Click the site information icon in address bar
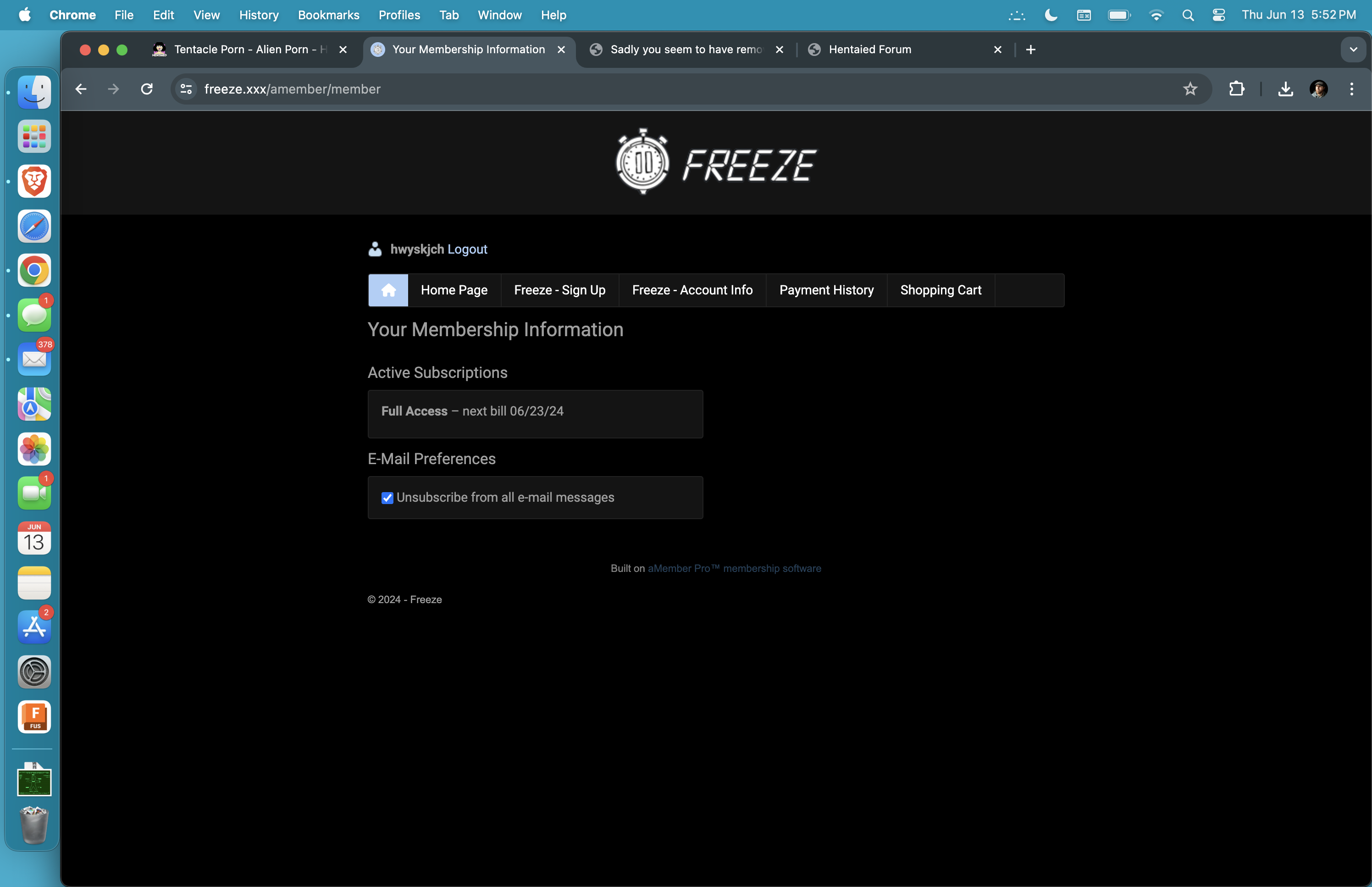 click(186, 89)
